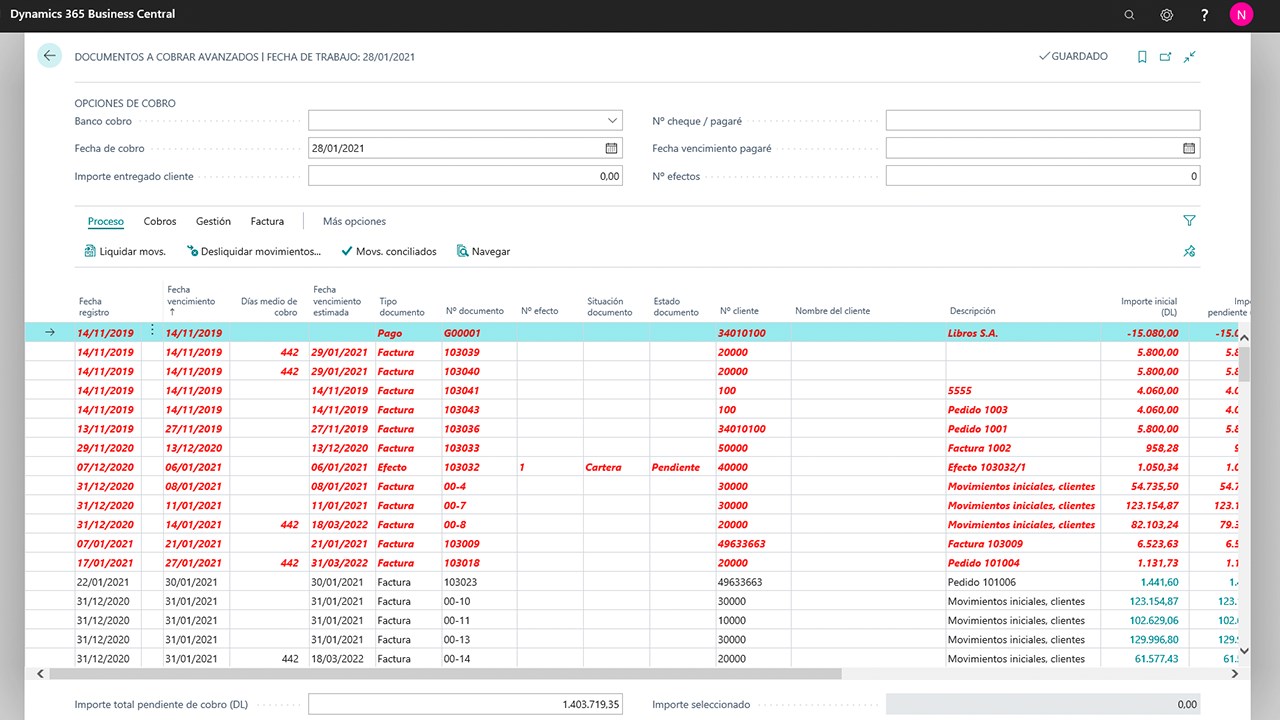Click the Navegar action

point(483,251)
